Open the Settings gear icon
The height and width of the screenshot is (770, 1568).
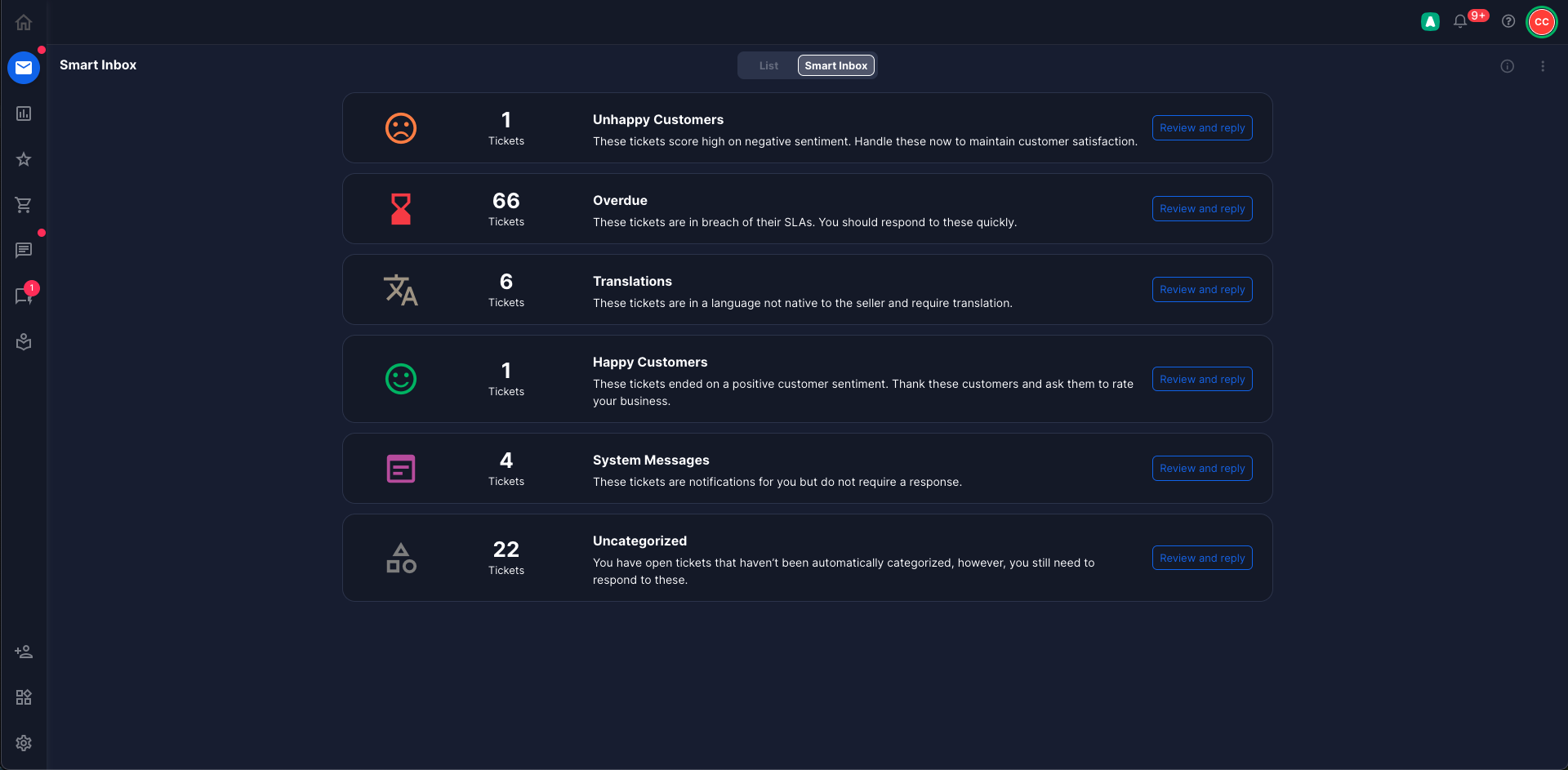(24, 743)
